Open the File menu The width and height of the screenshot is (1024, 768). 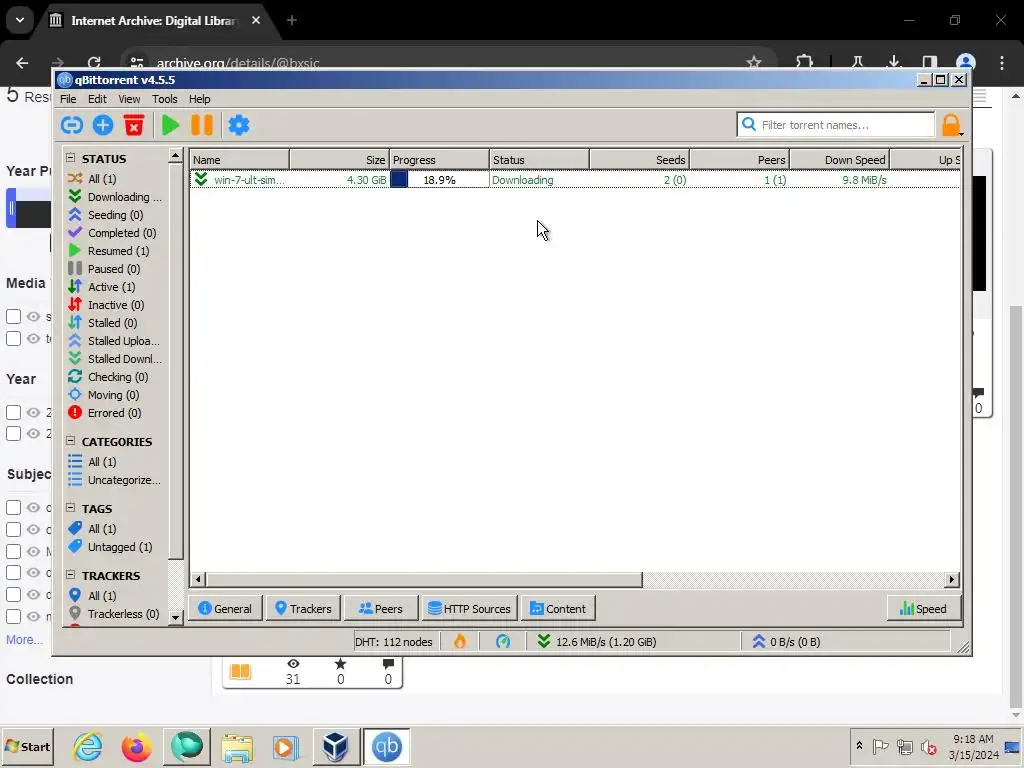click(68, 99)
